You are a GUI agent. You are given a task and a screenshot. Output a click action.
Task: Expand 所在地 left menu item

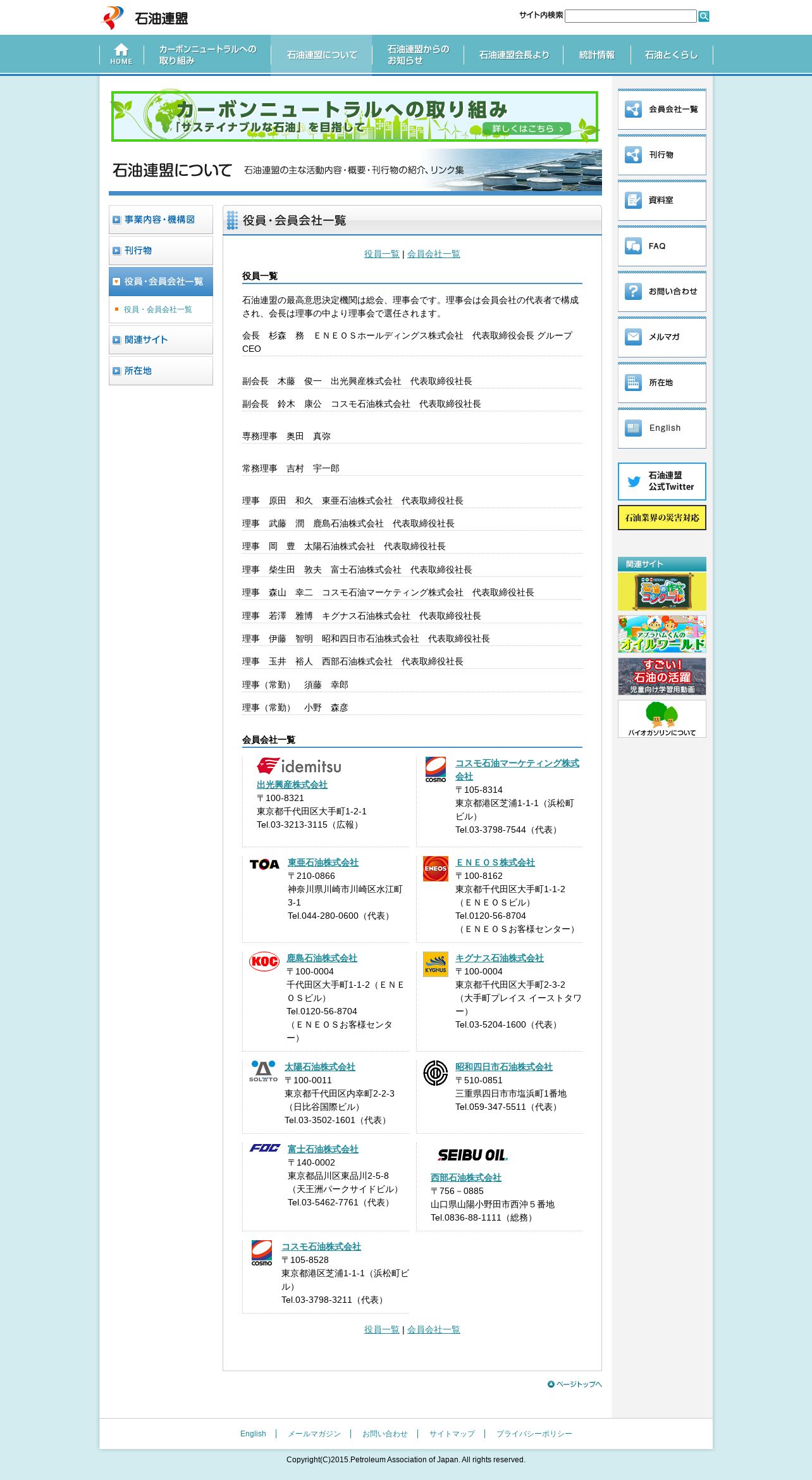click(x=161, y=371)
